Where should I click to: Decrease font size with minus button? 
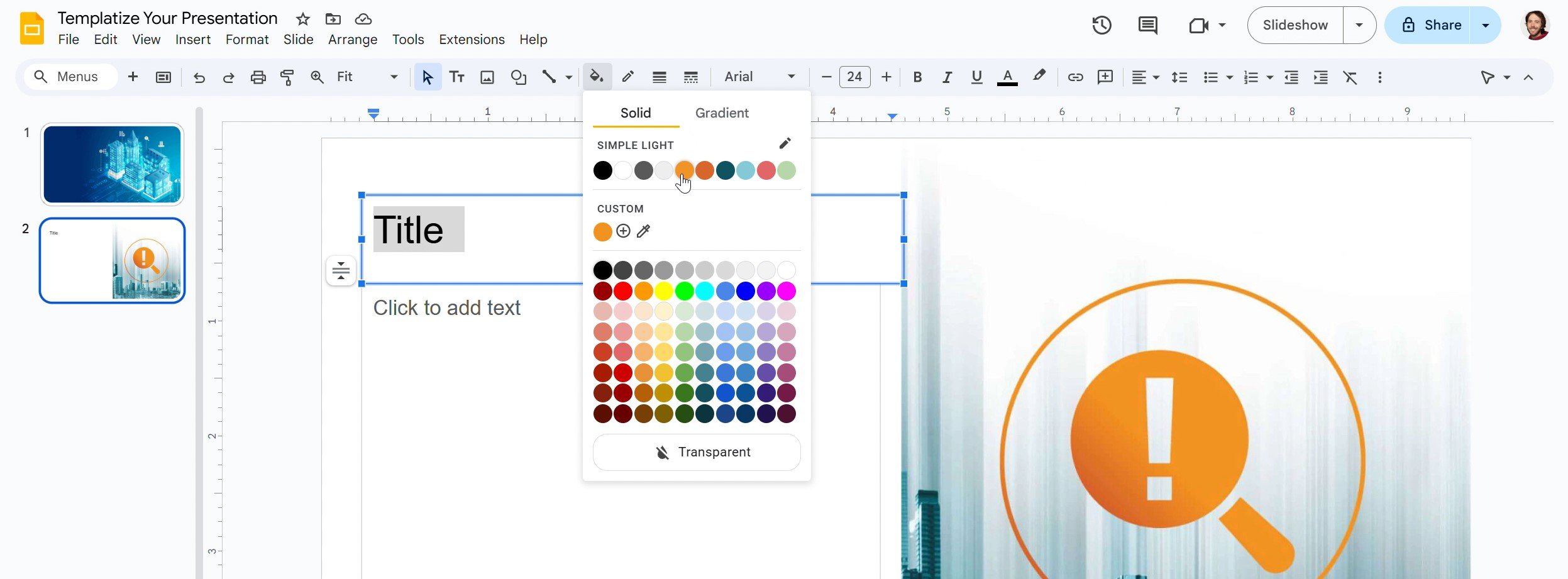pyautogui.click(x=826, y=77)
